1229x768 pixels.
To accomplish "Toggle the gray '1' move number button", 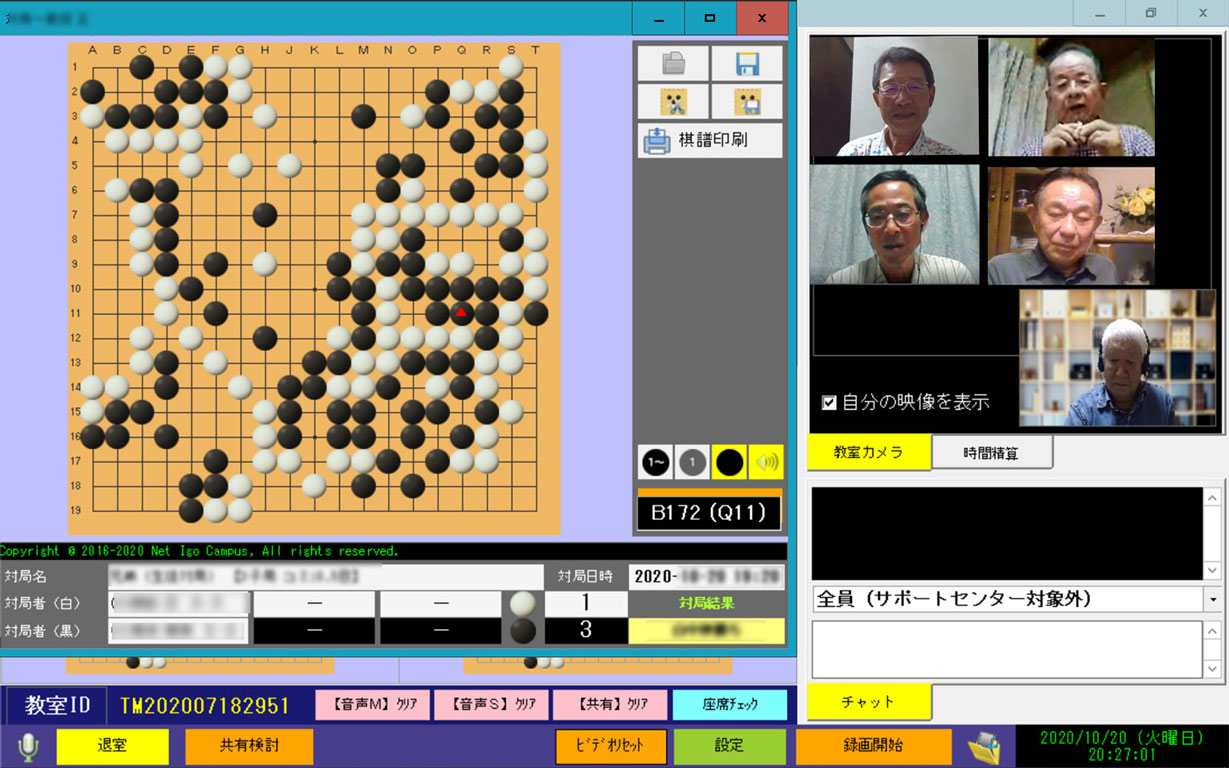I will 692,462.
